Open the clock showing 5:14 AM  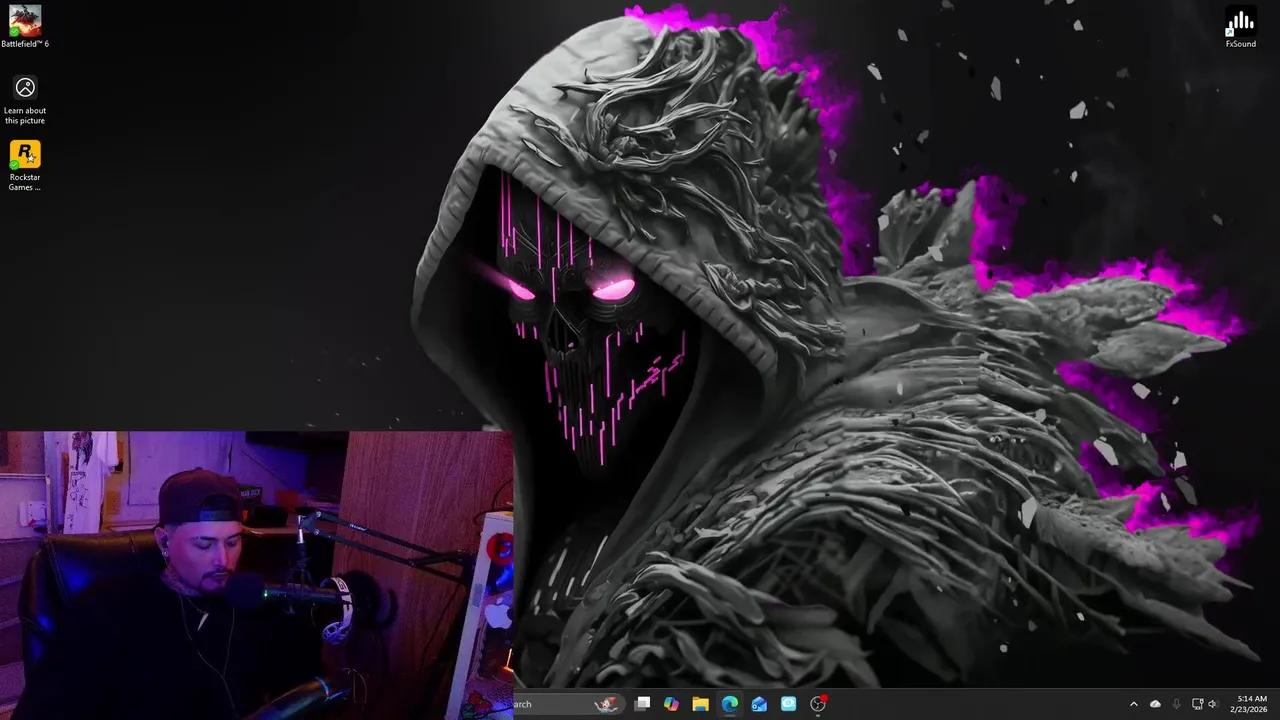pos(1251,704)
